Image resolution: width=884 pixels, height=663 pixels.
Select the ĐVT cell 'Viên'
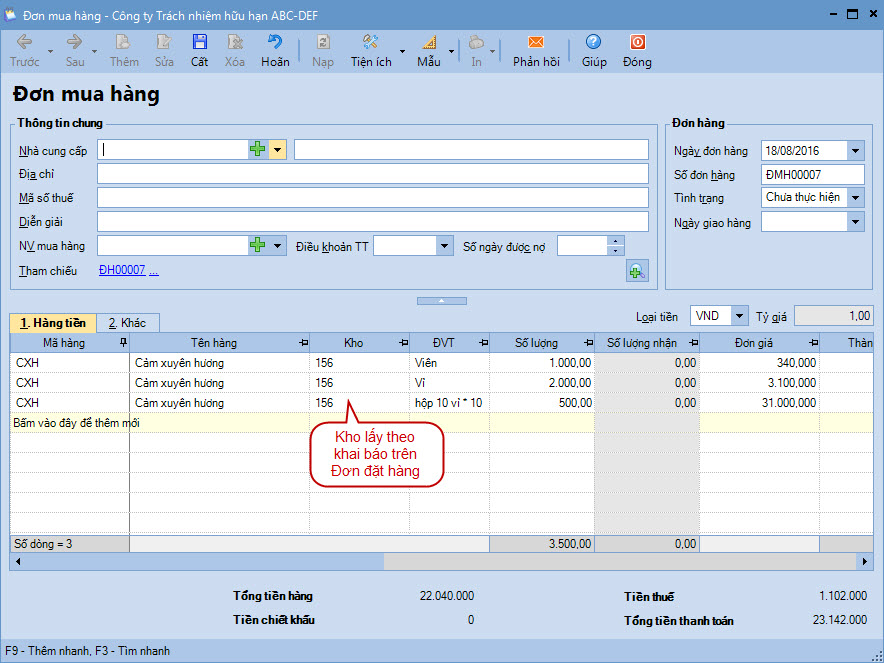click(x=450, y=363)
